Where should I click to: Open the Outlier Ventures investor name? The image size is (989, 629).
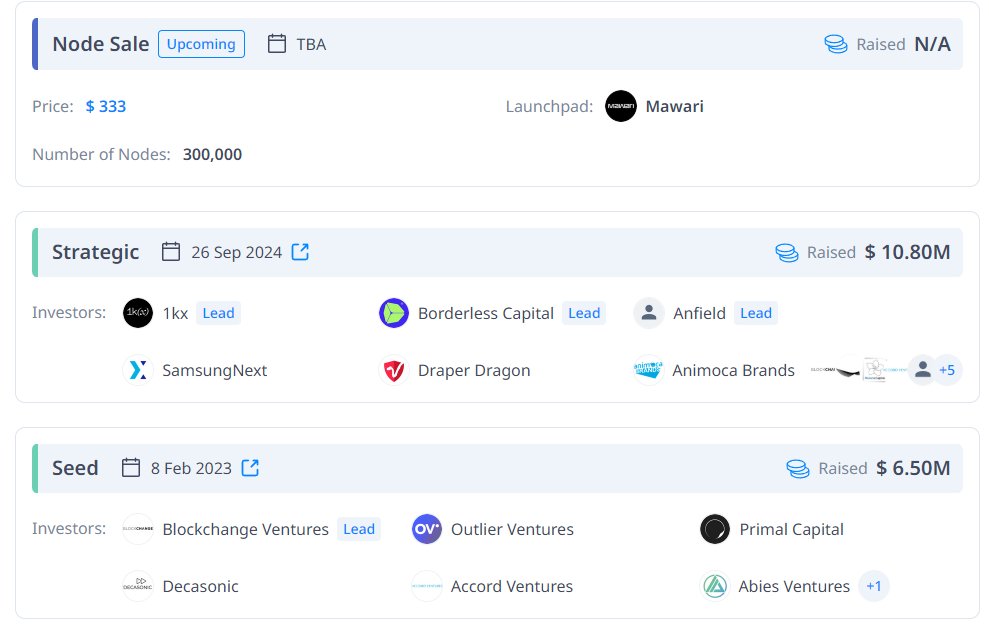(512, 529)
